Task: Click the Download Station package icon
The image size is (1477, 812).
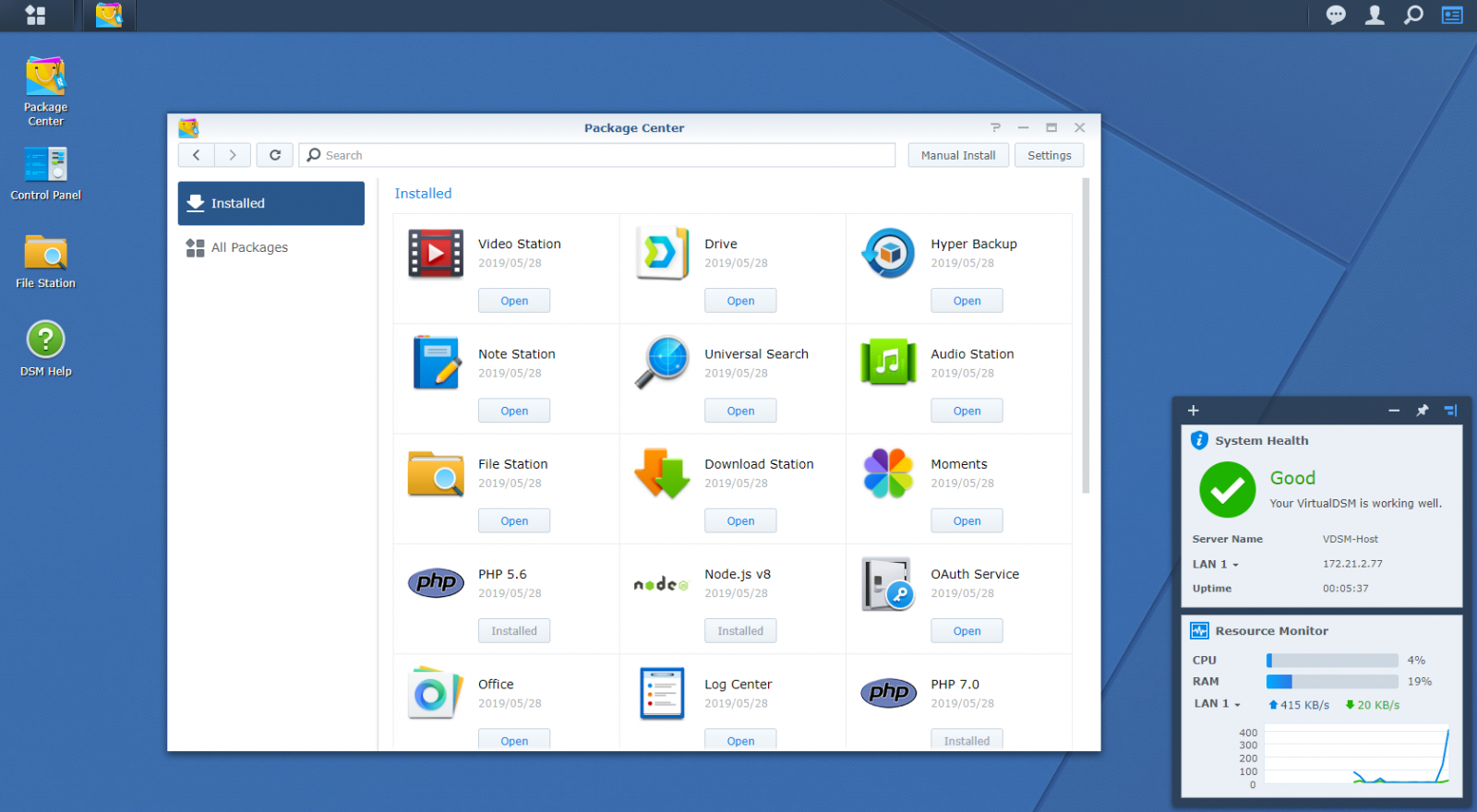Action: pyautogui.click(x=662, y=473)
